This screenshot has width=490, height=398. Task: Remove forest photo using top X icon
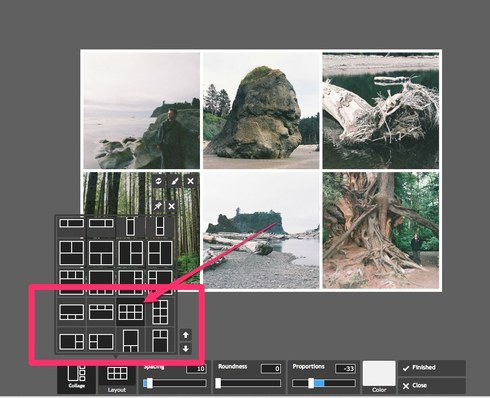(190, 181)
